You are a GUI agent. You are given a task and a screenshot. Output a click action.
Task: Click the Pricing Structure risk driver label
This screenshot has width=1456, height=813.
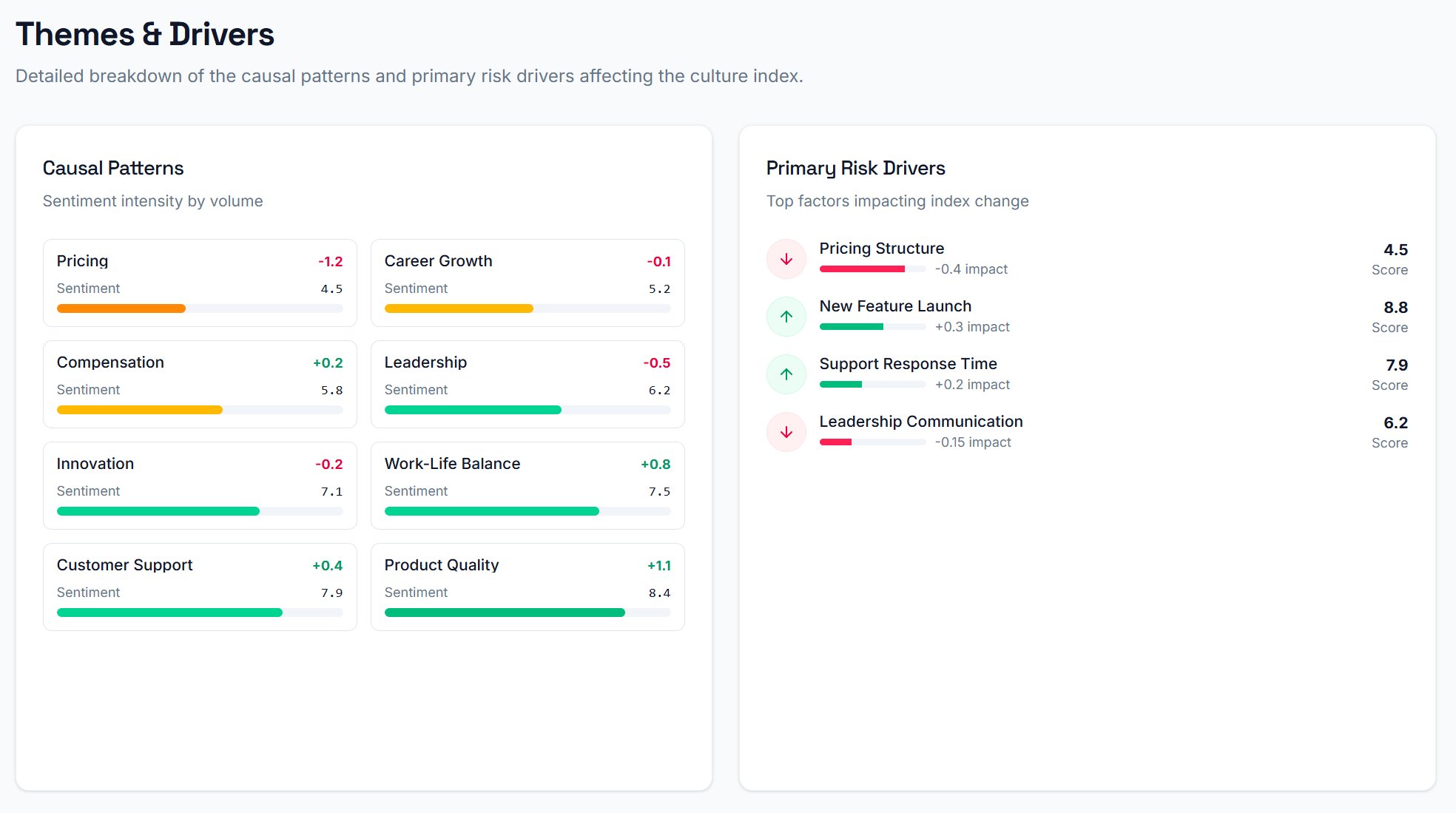881,249
